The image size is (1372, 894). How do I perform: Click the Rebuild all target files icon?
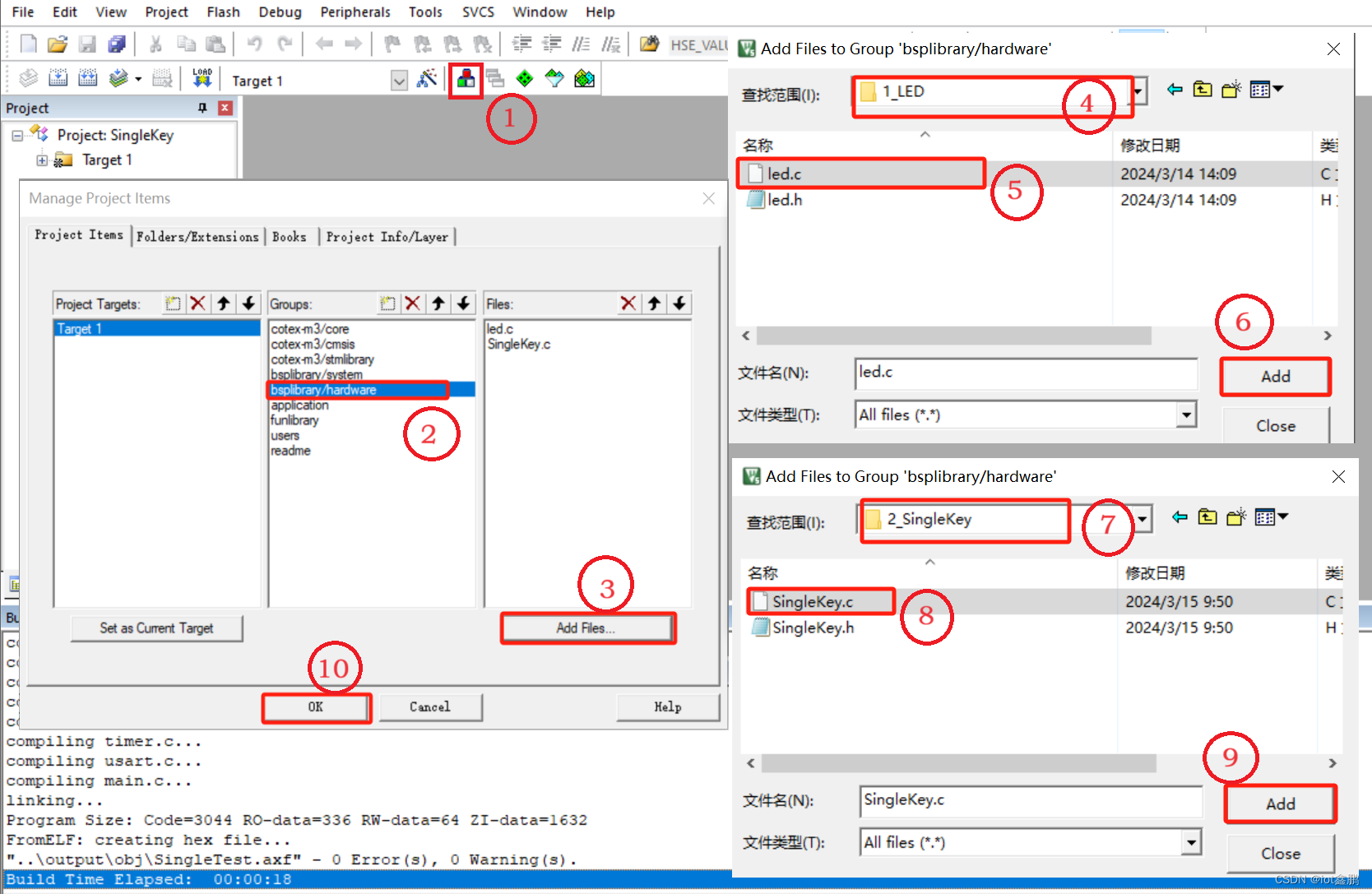point(87,79)
